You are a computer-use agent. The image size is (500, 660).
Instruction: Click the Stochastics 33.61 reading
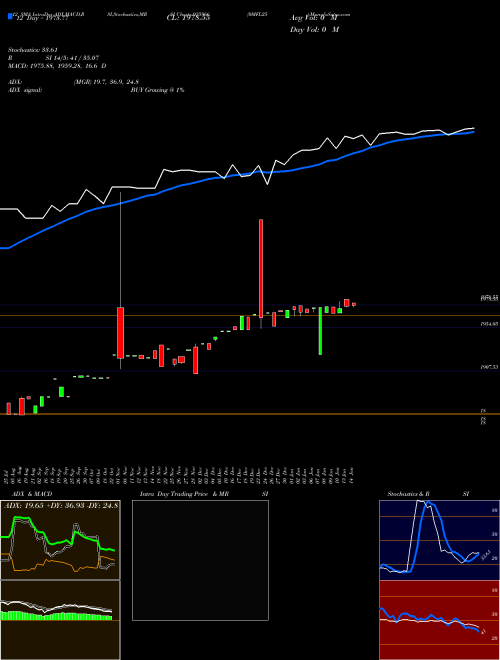(x=32, y=50)
